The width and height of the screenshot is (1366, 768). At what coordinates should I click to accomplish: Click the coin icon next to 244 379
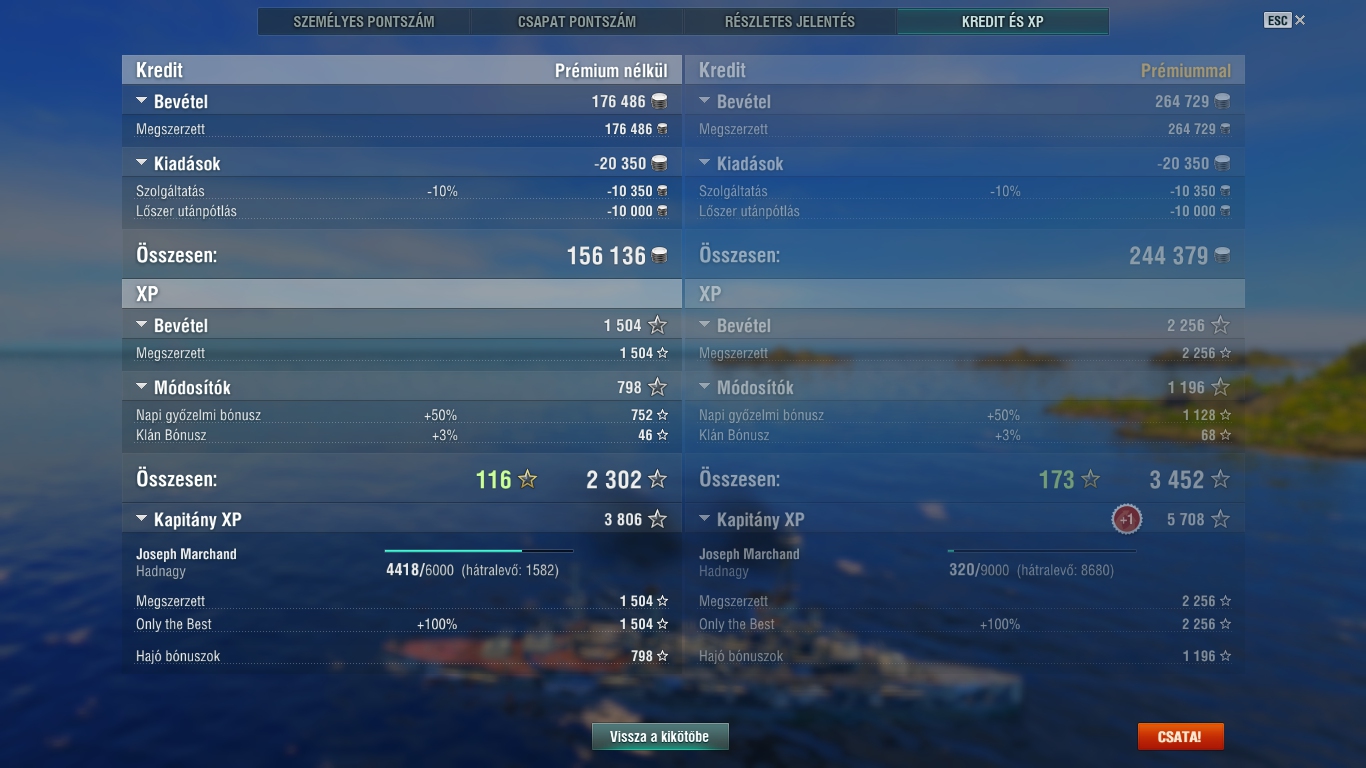pos(1222,256)
